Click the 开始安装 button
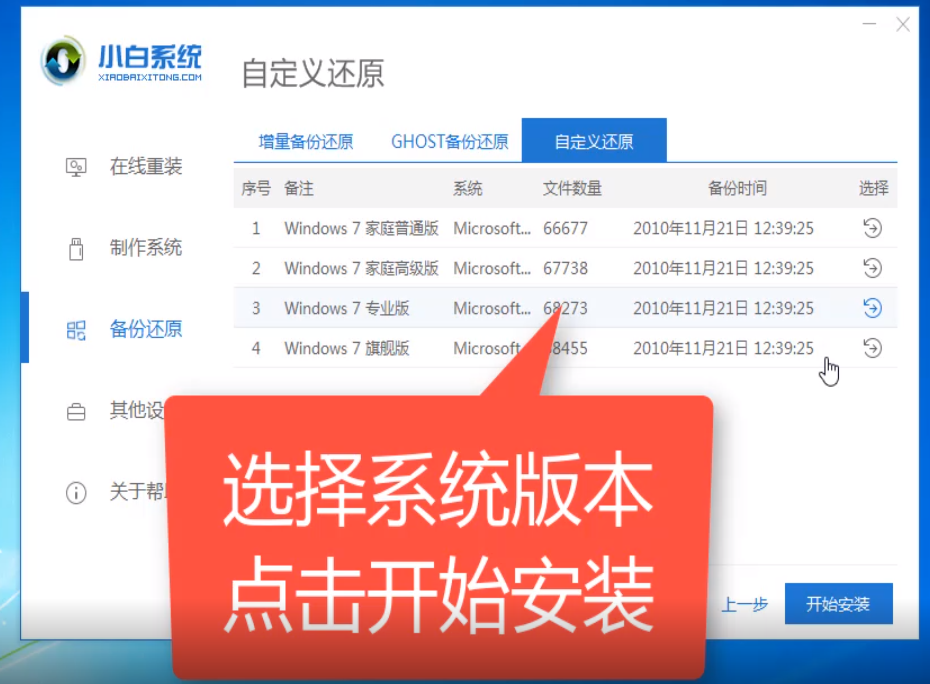Image resolution: width=930 pixels, height=684 pixels. pos(838,604)
